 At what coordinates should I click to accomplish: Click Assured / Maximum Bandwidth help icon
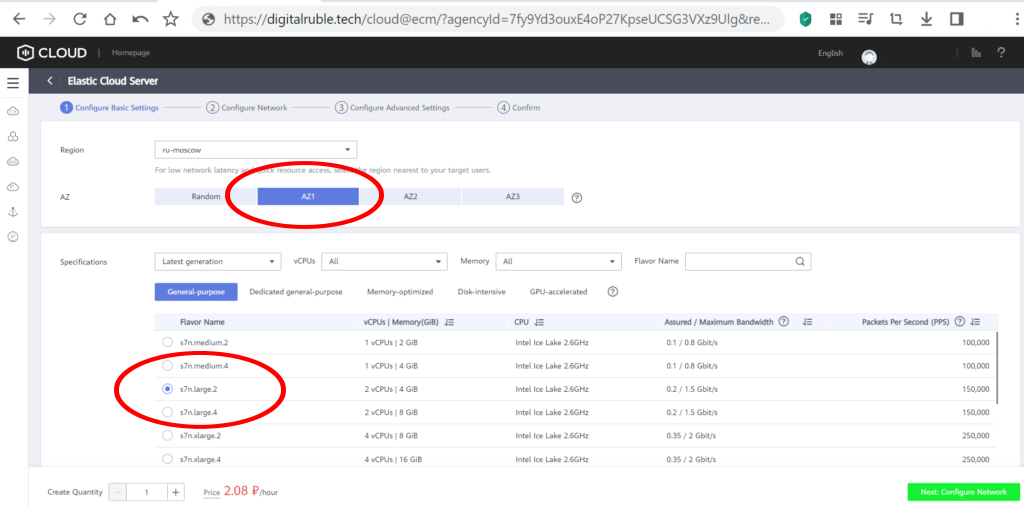coord(784,321)
